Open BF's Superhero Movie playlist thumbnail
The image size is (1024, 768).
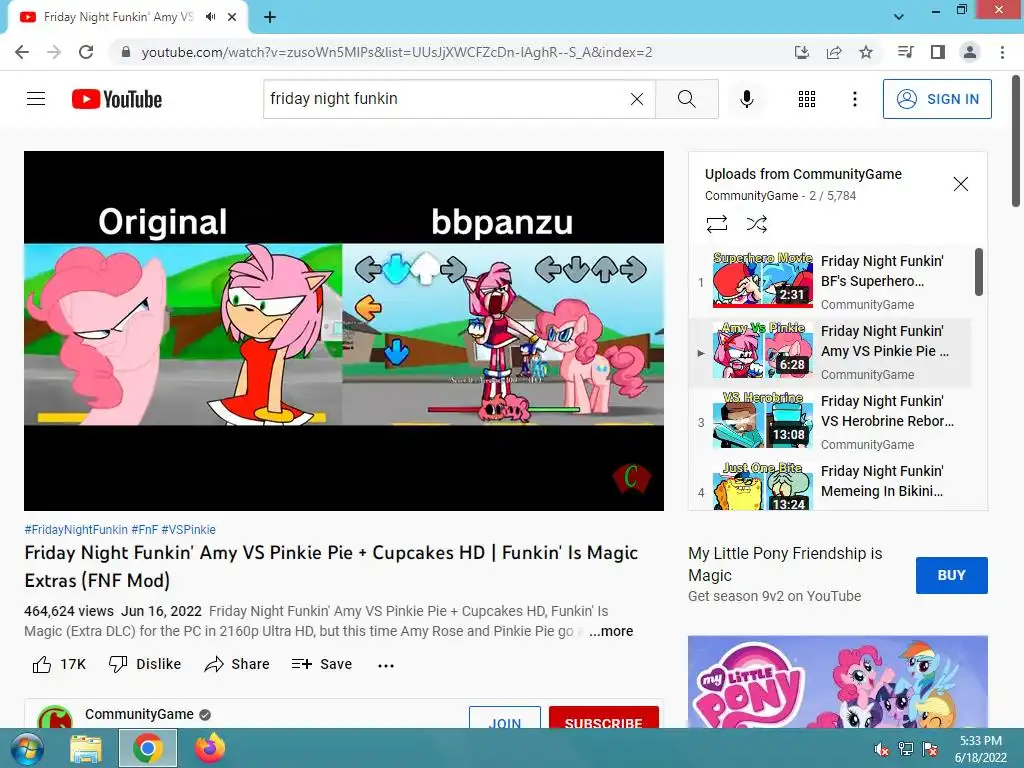(x=762, y=280)
